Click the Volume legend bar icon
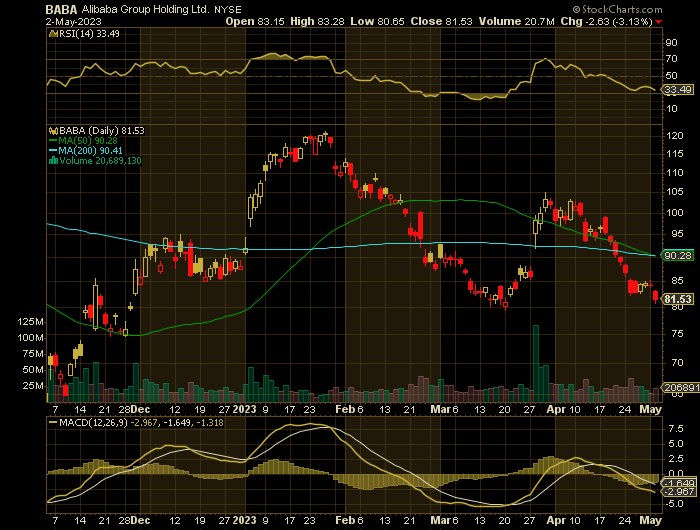Screen dimensions: 700x530 click(51, 160)
